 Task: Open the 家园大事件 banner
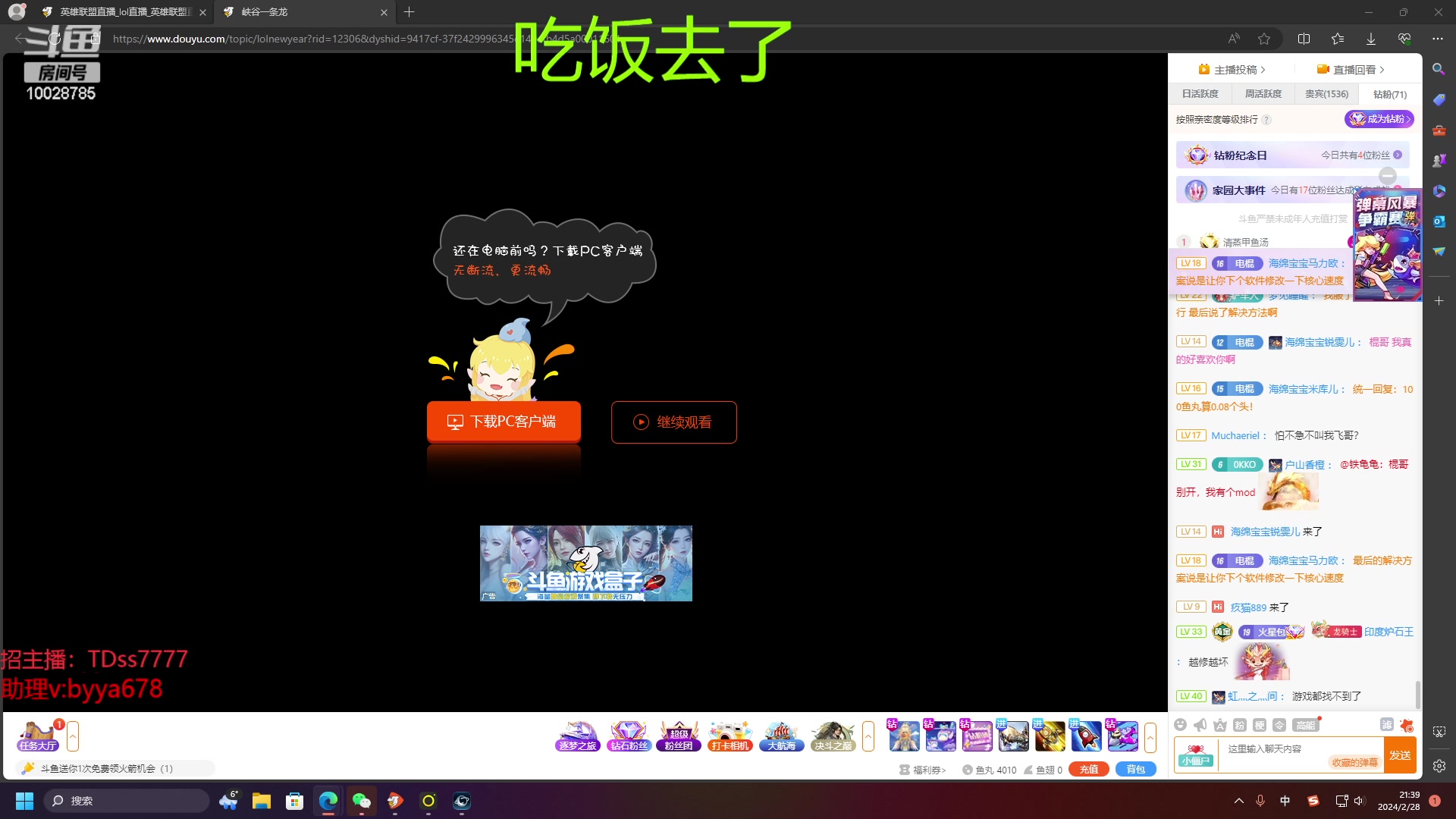(1292, 190)
